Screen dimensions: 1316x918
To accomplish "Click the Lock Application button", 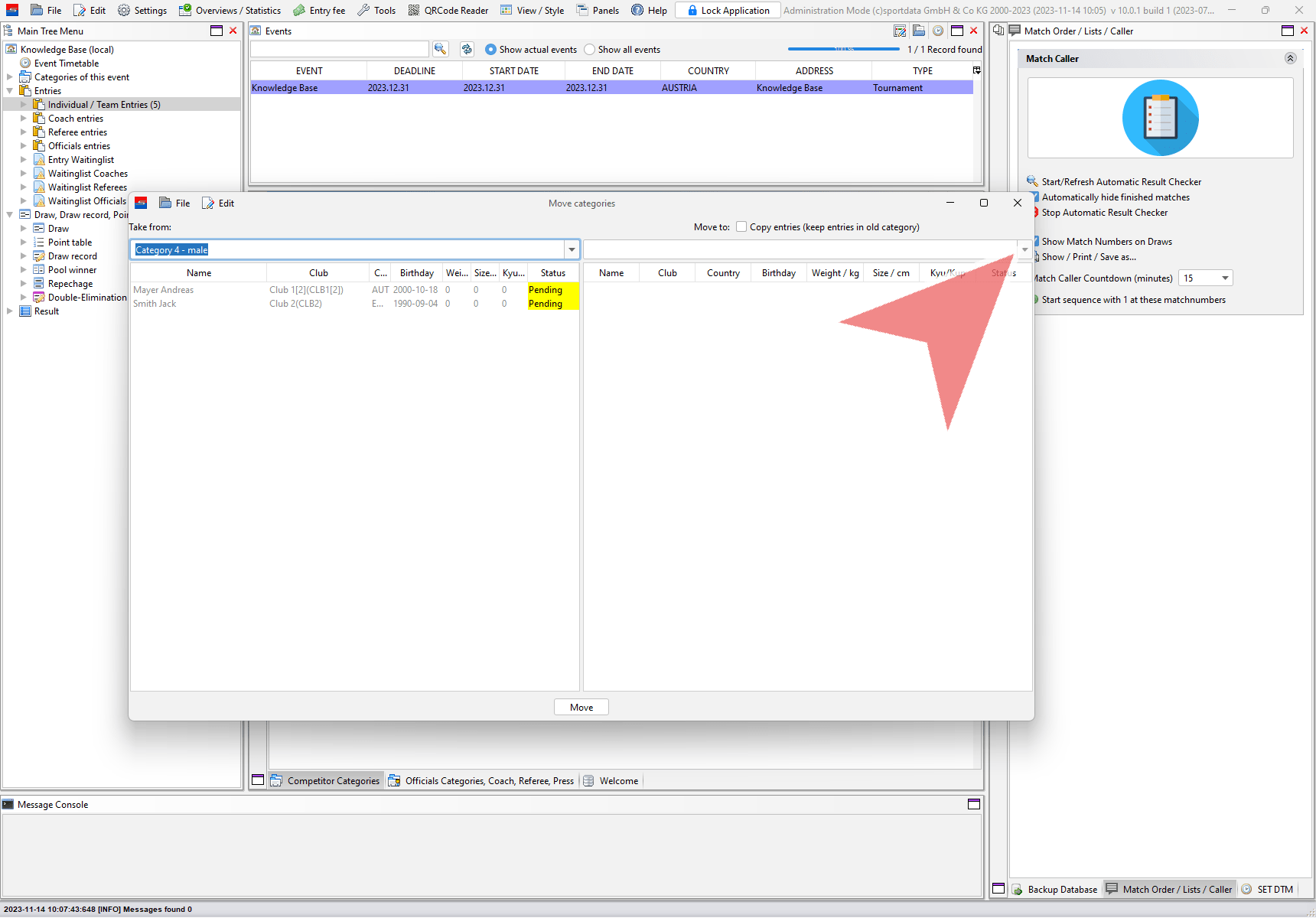I will [728, 10].
